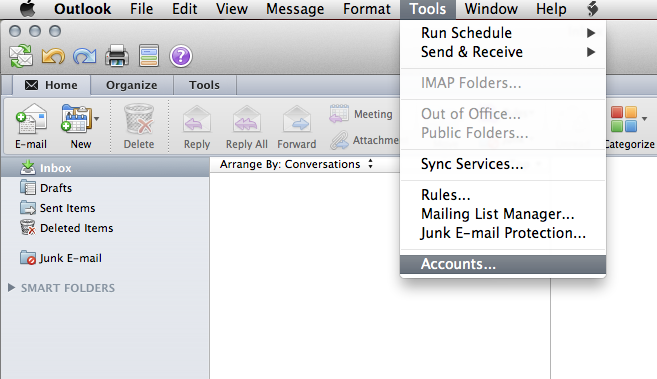Click the Print toolbar icon
Viewport: 657px width, 379px height.
tap(117, 56)
